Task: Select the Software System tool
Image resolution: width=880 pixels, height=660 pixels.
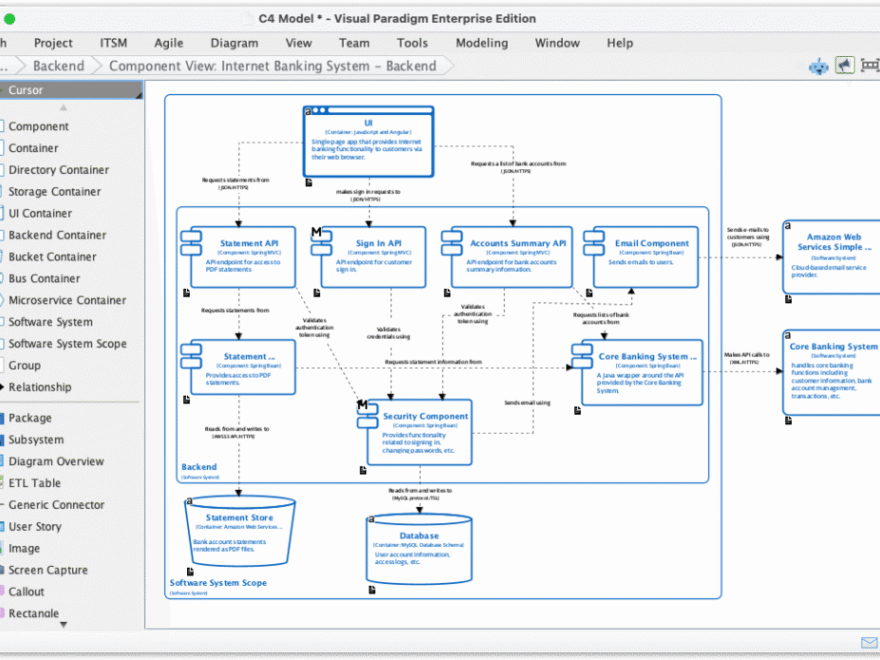Action: coord(47,321)
